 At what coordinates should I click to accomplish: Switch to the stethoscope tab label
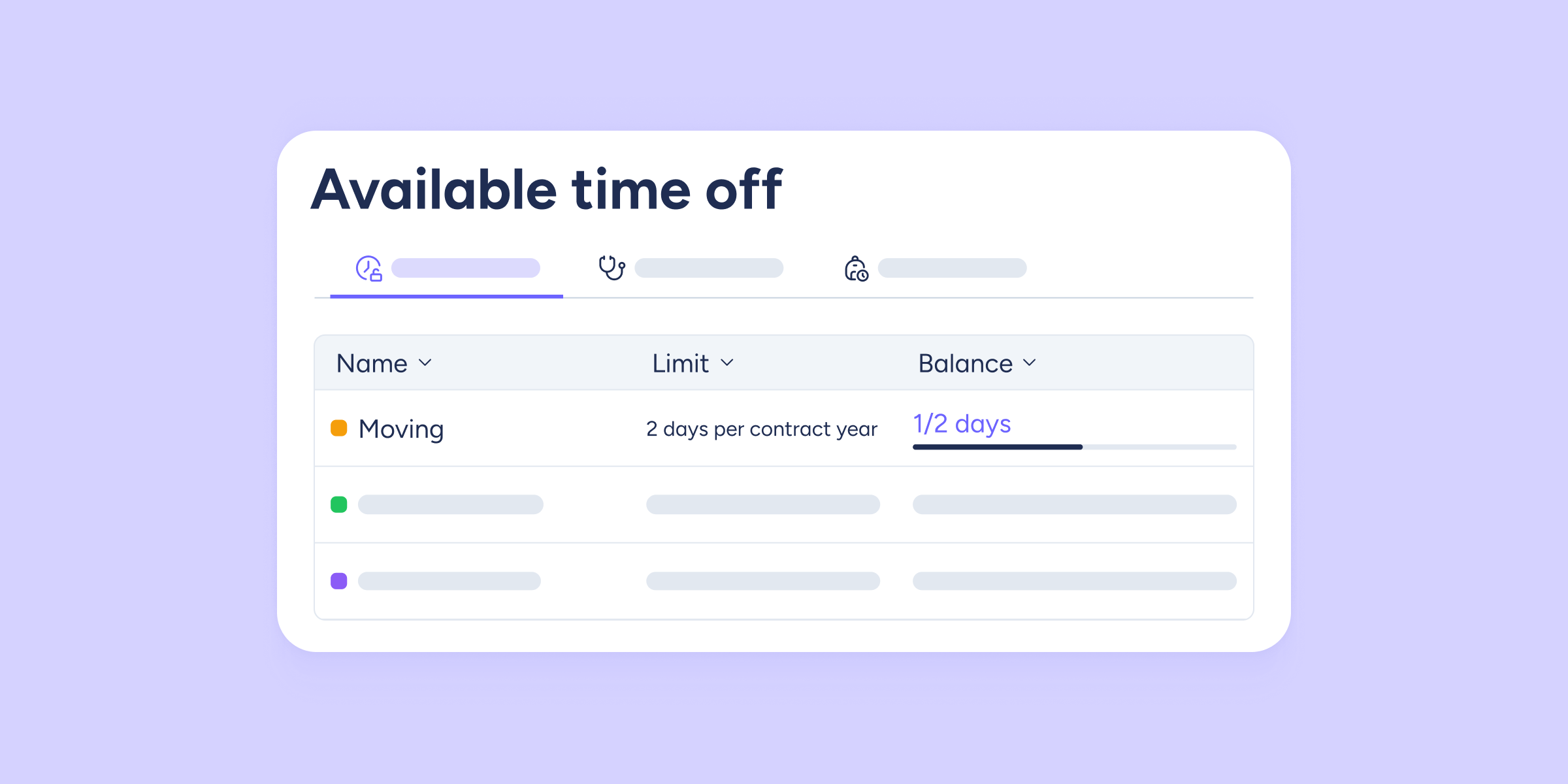pos(709,268)
